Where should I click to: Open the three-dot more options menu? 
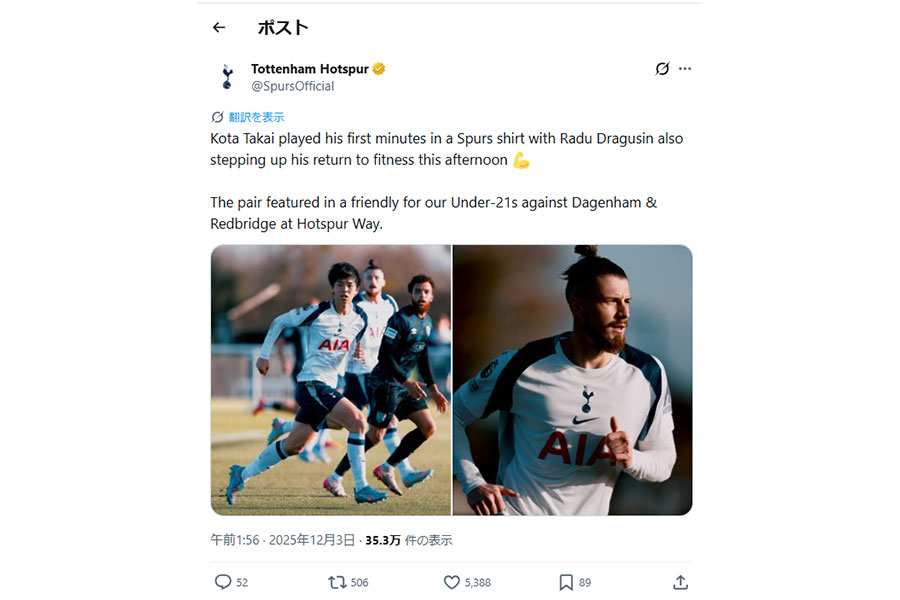[x=685, y=69]
